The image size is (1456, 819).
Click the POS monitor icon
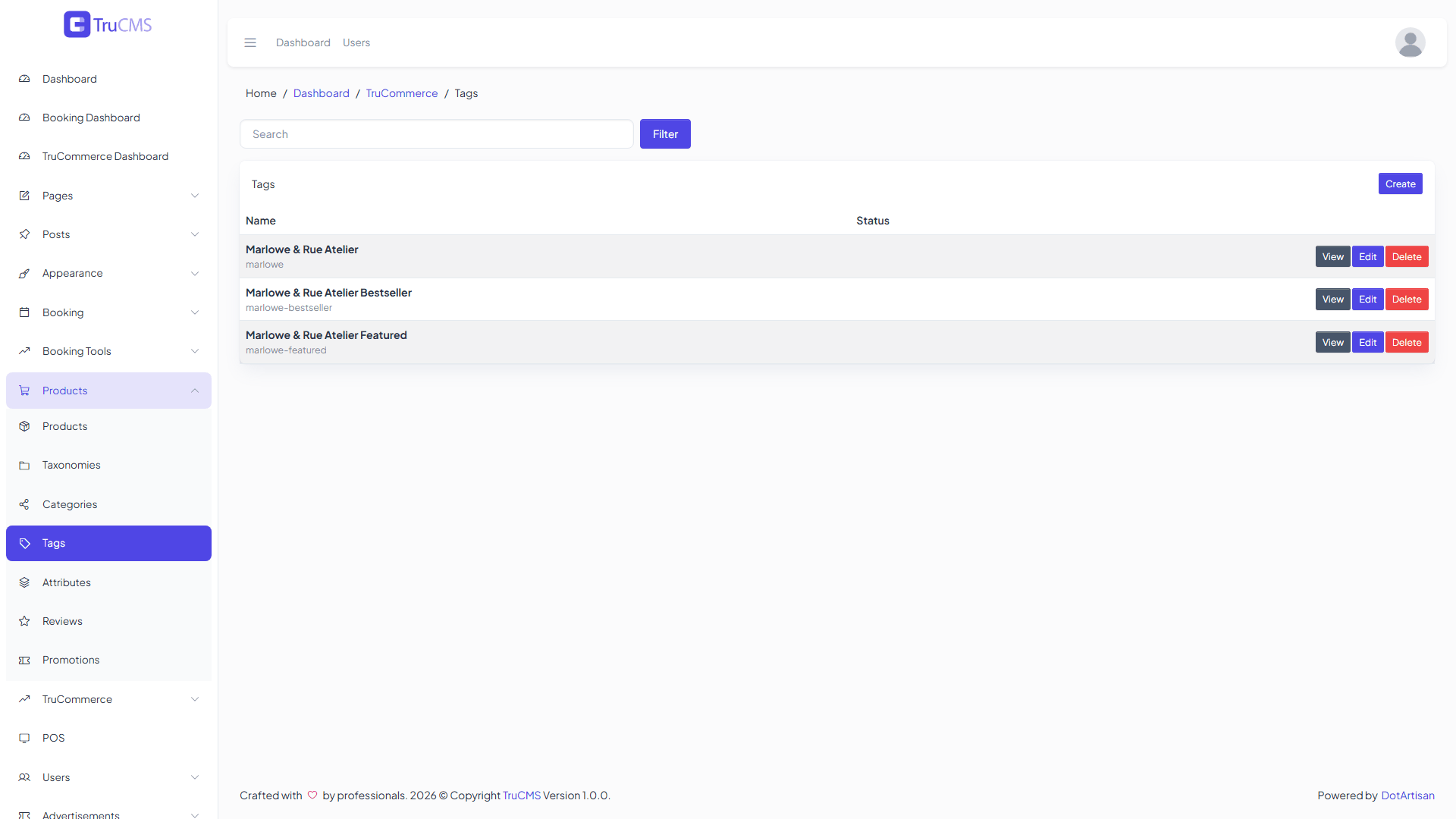tap(24, 738)
